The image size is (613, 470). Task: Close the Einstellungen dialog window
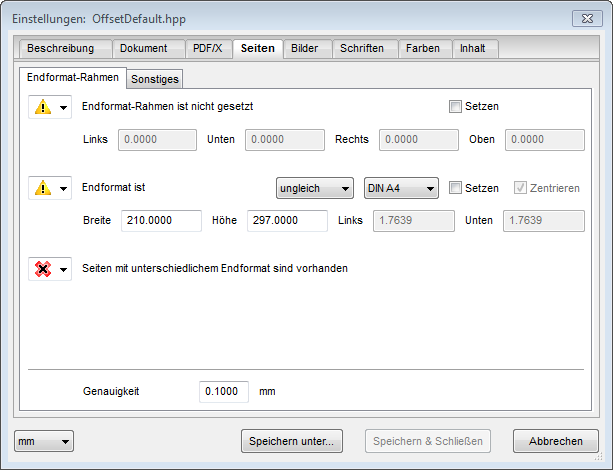pyautogui.click(x=585, y=19)
